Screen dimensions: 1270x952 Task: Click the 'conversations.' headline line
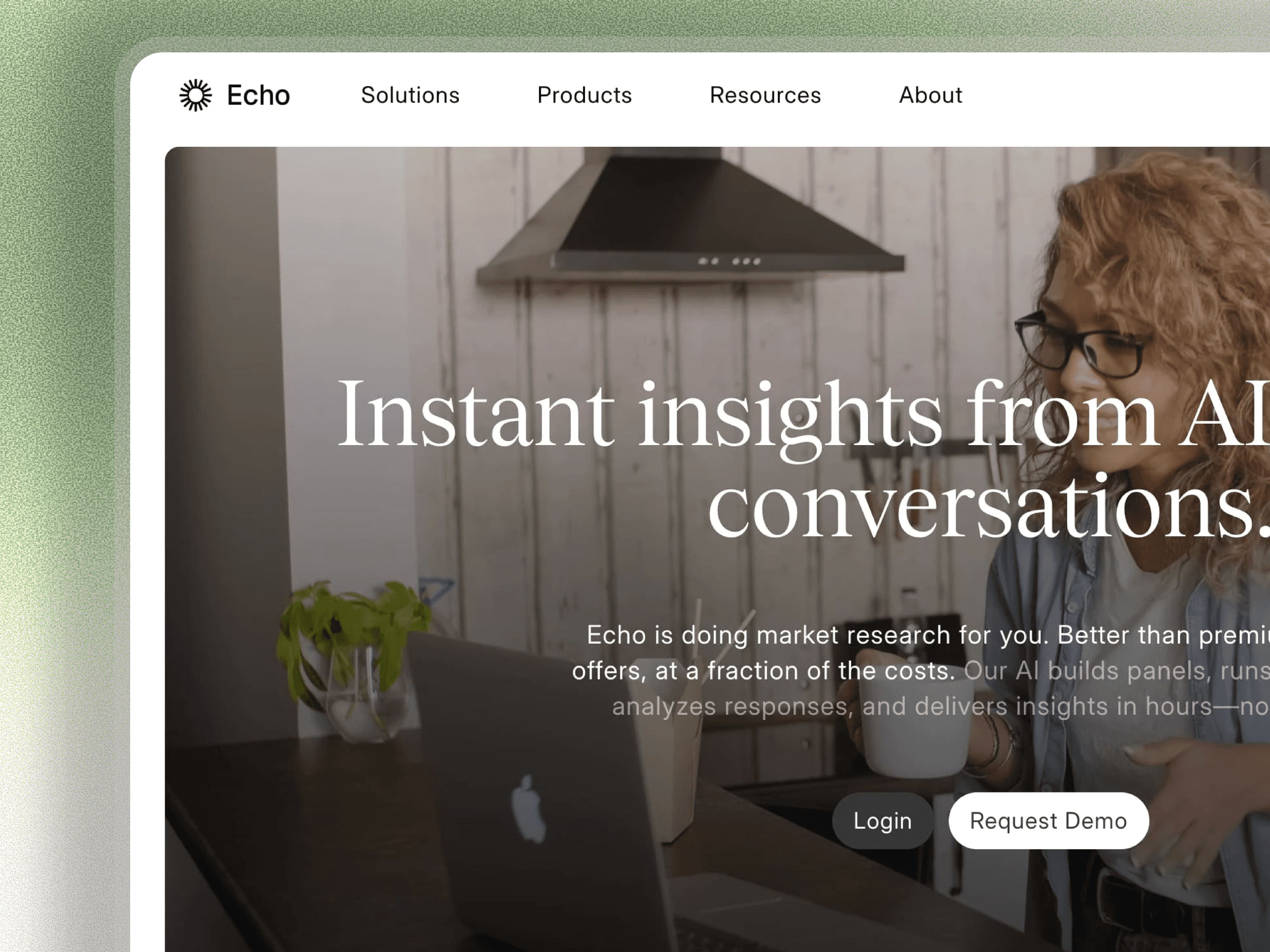click(x=988, y=507)
